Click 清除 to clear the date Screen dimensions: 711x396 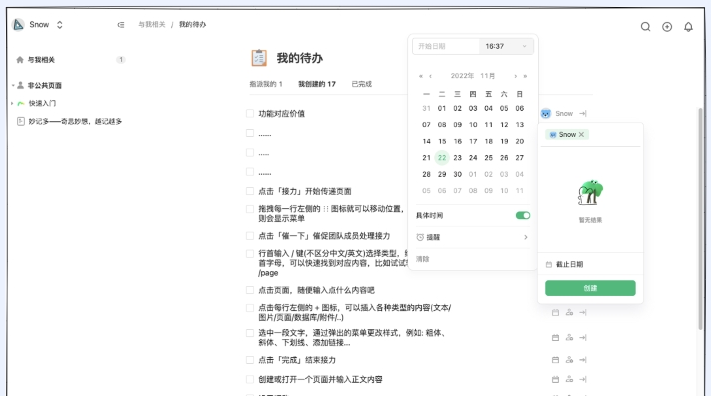[x=422, y=259]
